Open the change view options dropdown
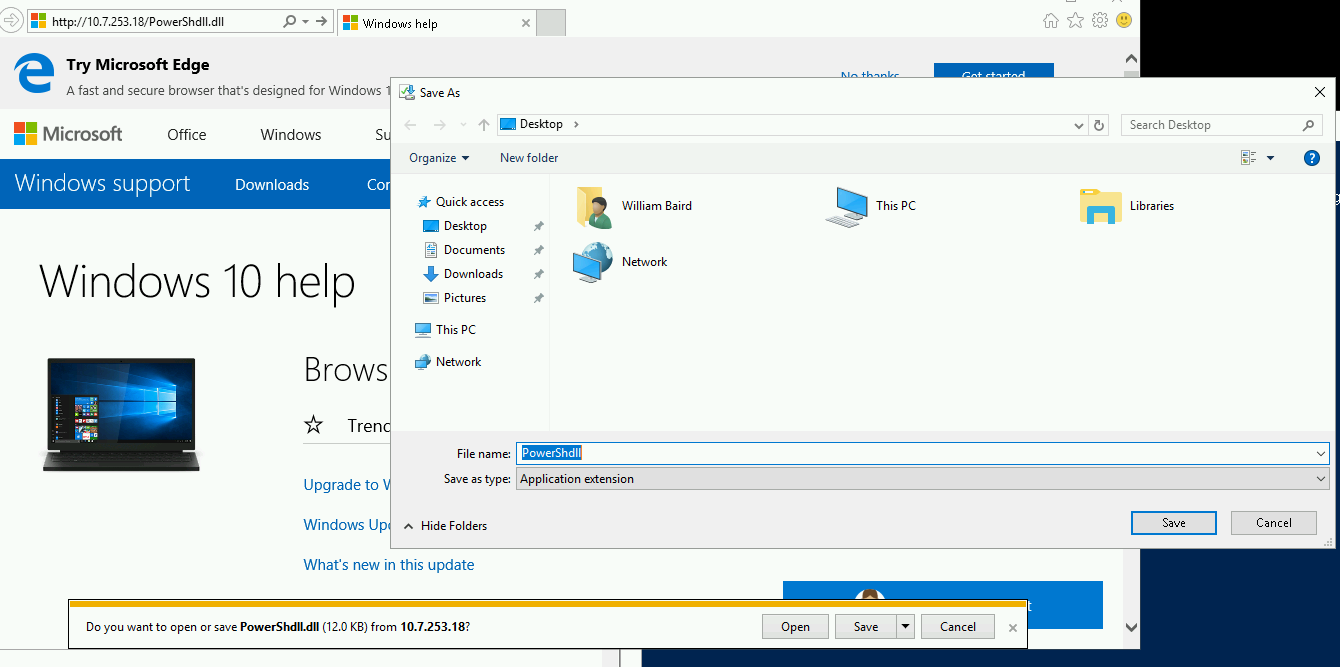Viewport: 1340px width, 667px height. pyautogui.click(x=1270, y=158)
